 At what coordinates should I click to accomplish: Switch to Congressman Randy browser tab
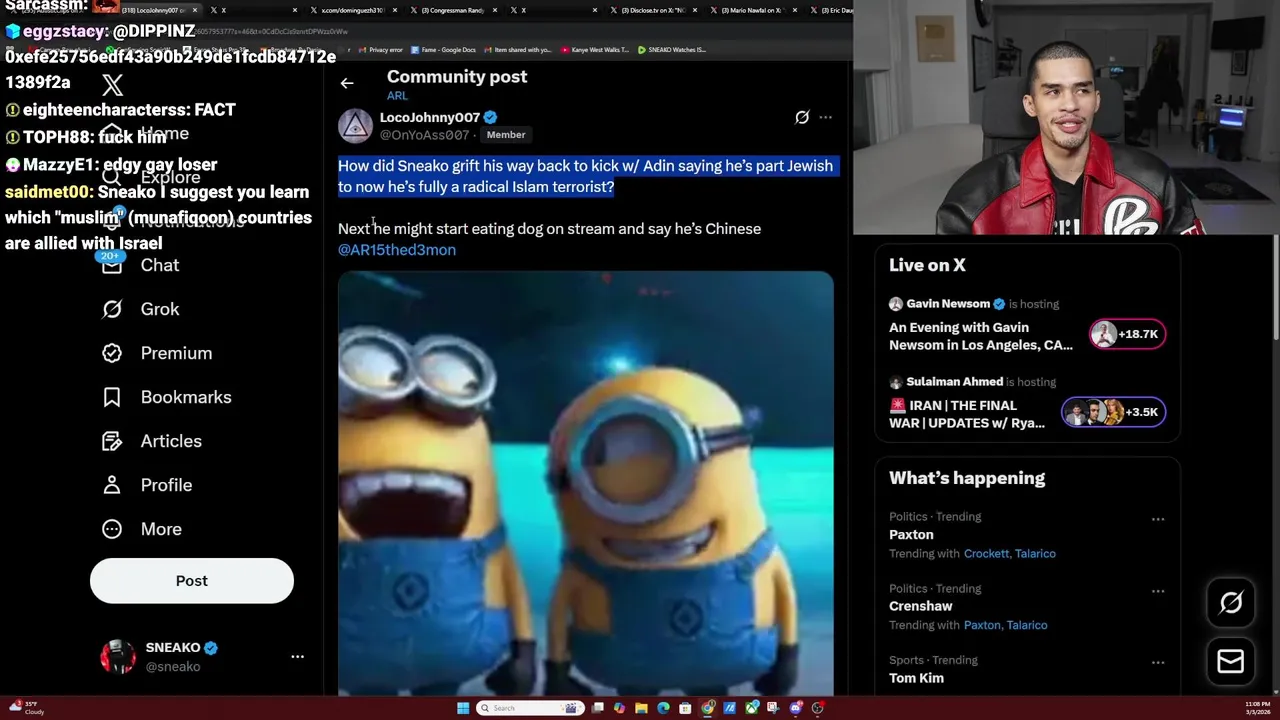(x=452, y=10)
